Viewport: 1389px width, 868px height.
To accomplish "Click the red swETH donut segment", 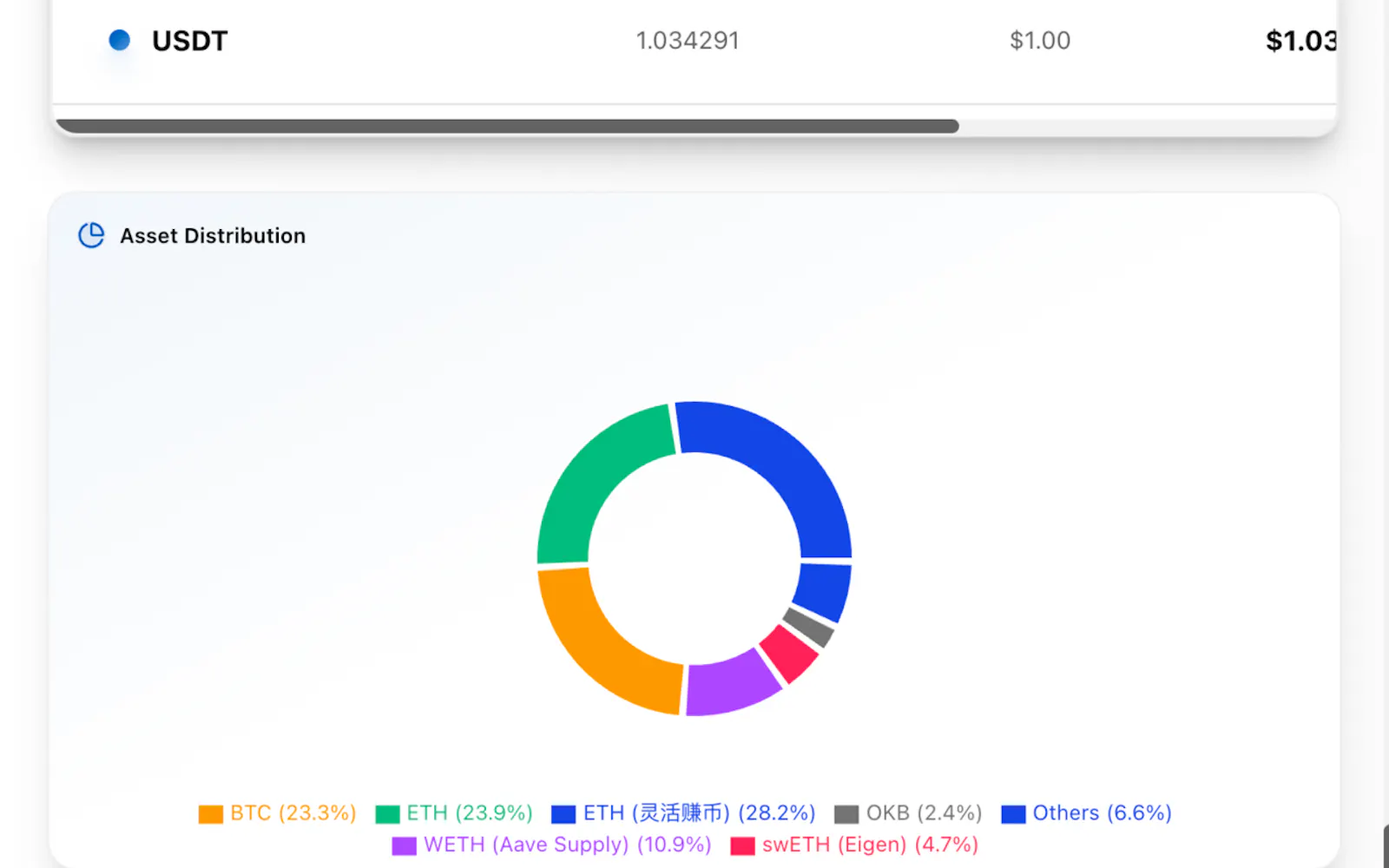I will [788, 654].
